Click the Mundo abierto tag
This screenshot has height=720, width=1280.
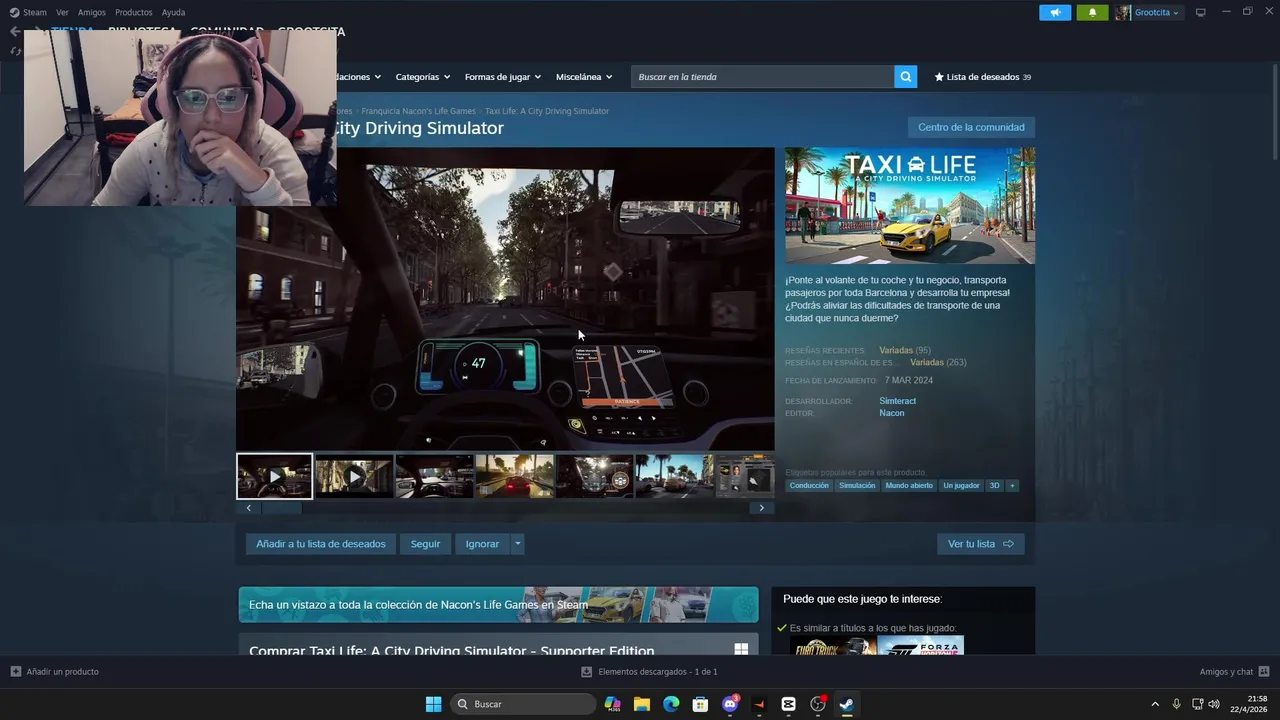tap(909, 486)
